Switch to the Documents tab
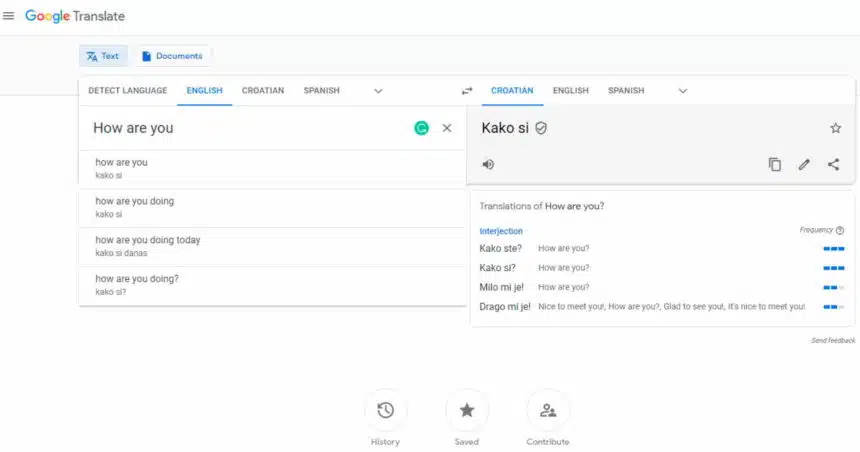This screenshot has width=860, height=452. click(172, 56)
